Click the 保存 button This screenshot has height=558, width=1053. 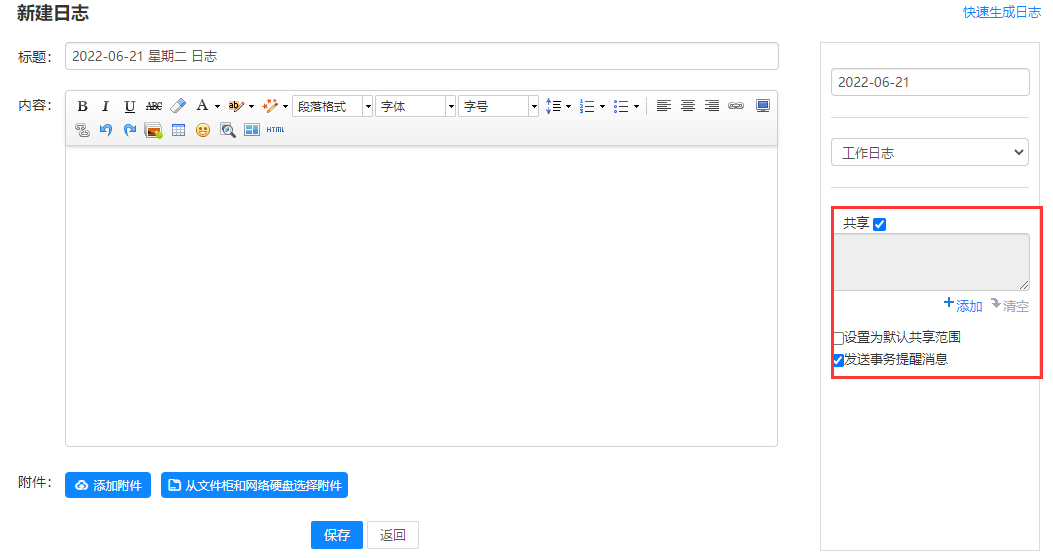coord(337,535)
